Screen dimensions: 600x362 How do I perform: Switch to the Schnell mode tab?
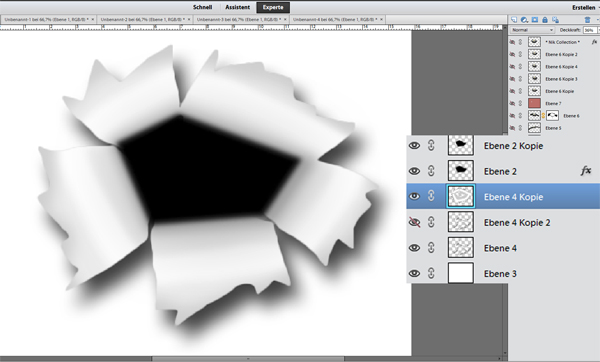[202, 7]
